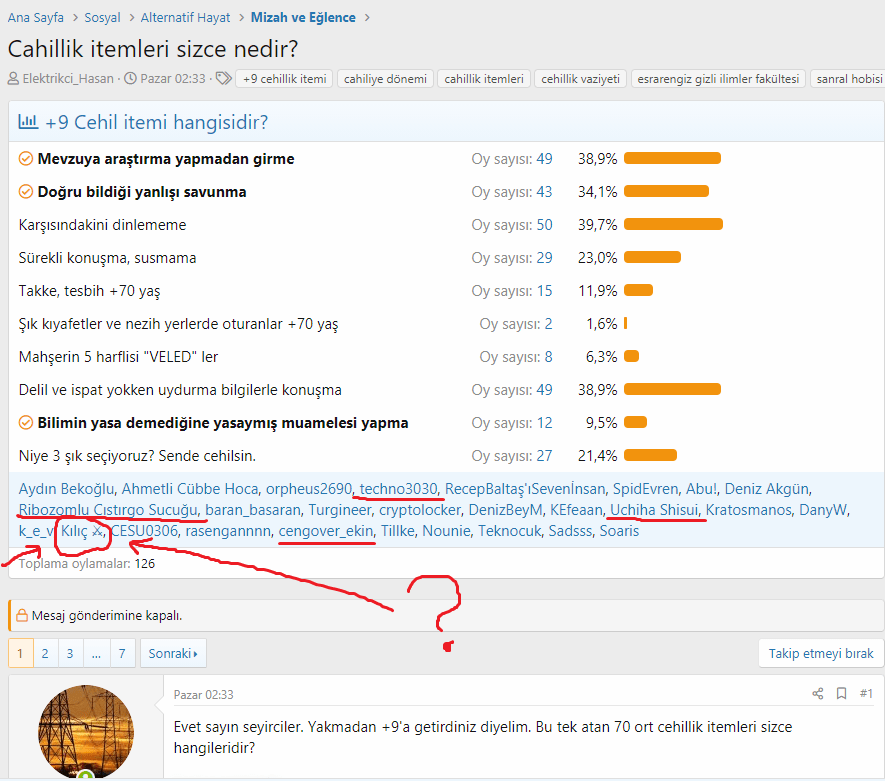View voters for Doğru bildiği yanlışı savunma (43)

pyautogui.click(x=544, y=192)
